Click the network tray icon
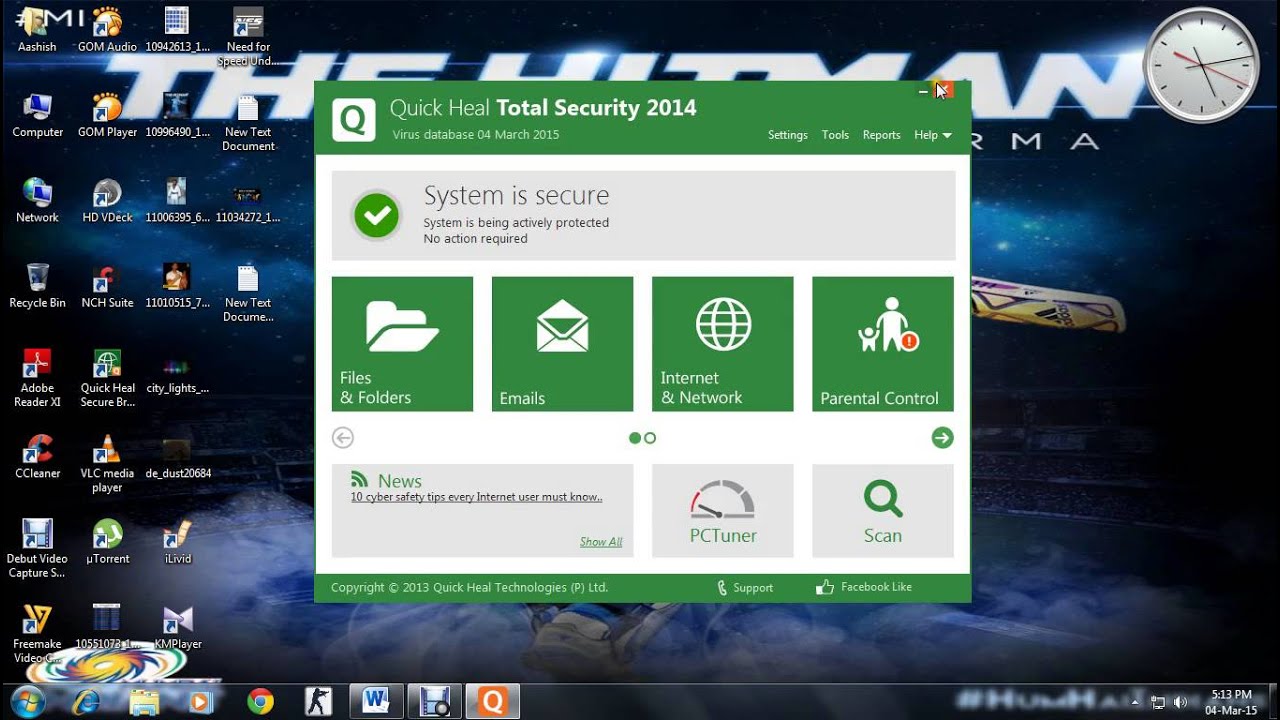Screen dimensions: 1280x720 1159,702
